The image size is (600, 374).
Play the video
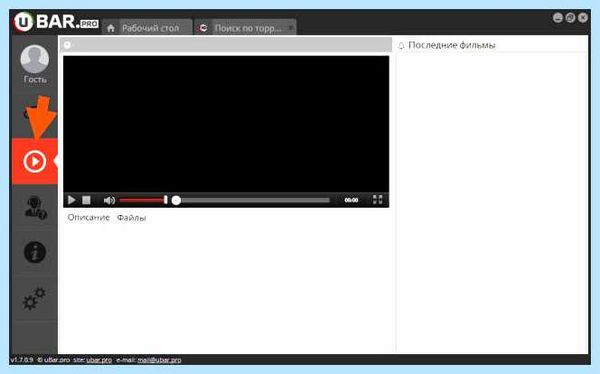coord(72,200)
